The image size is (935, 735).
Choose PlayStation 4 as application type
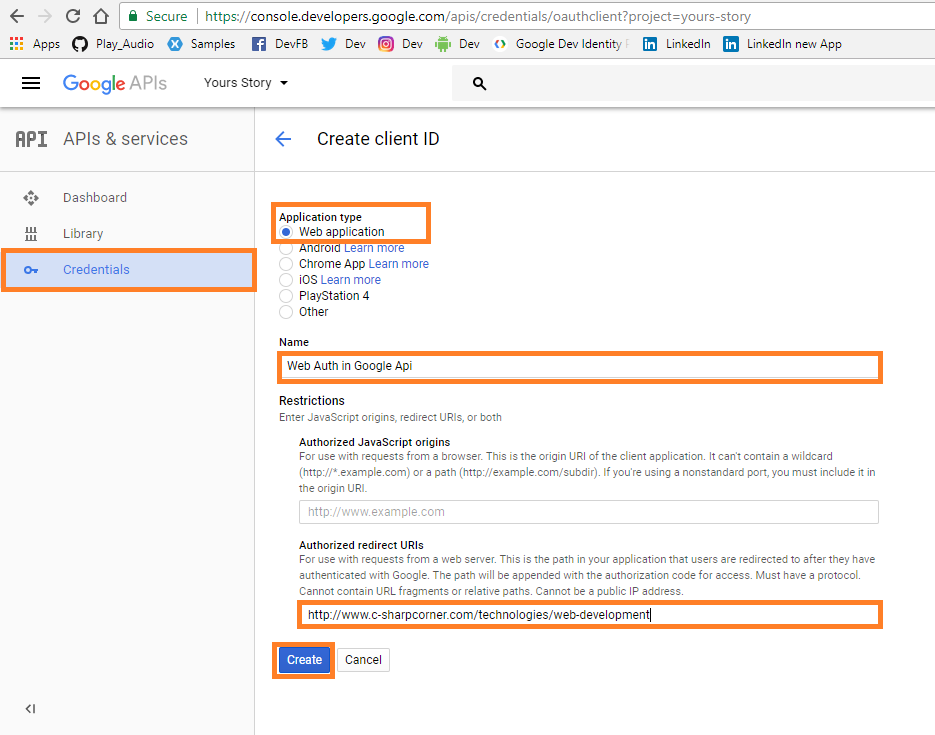(286, 295)
